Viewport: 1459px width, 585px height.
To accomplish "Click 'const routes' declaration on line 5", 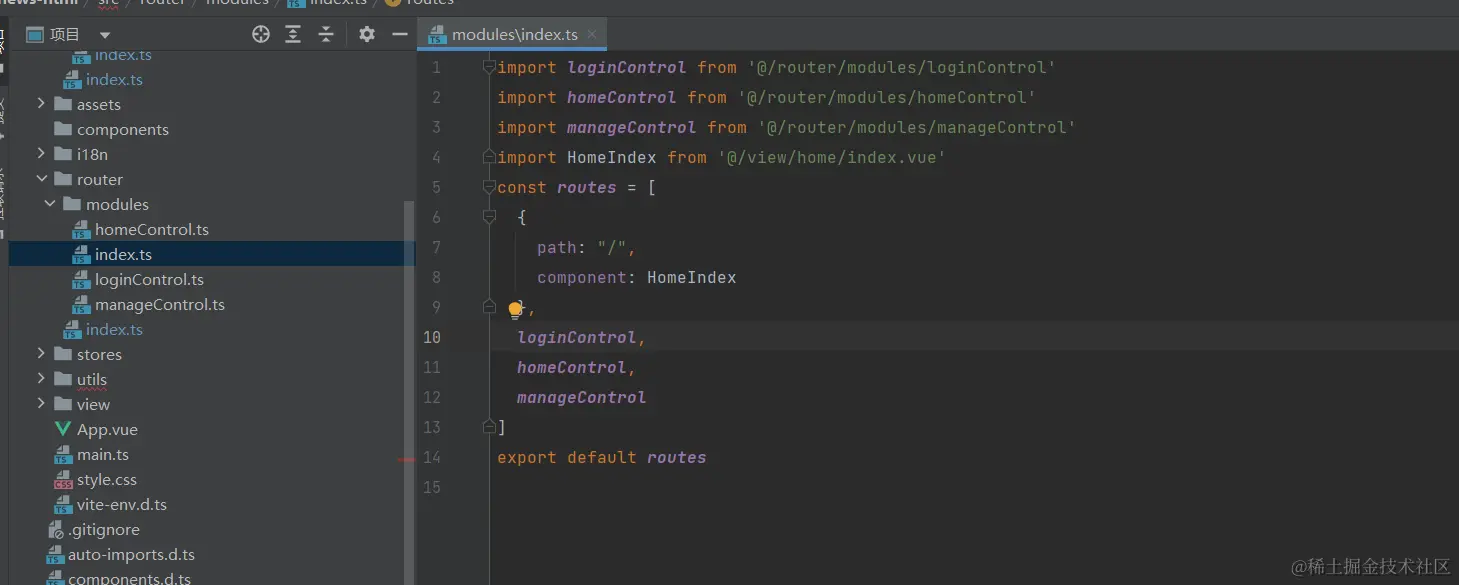I will [x=556, y=187].
